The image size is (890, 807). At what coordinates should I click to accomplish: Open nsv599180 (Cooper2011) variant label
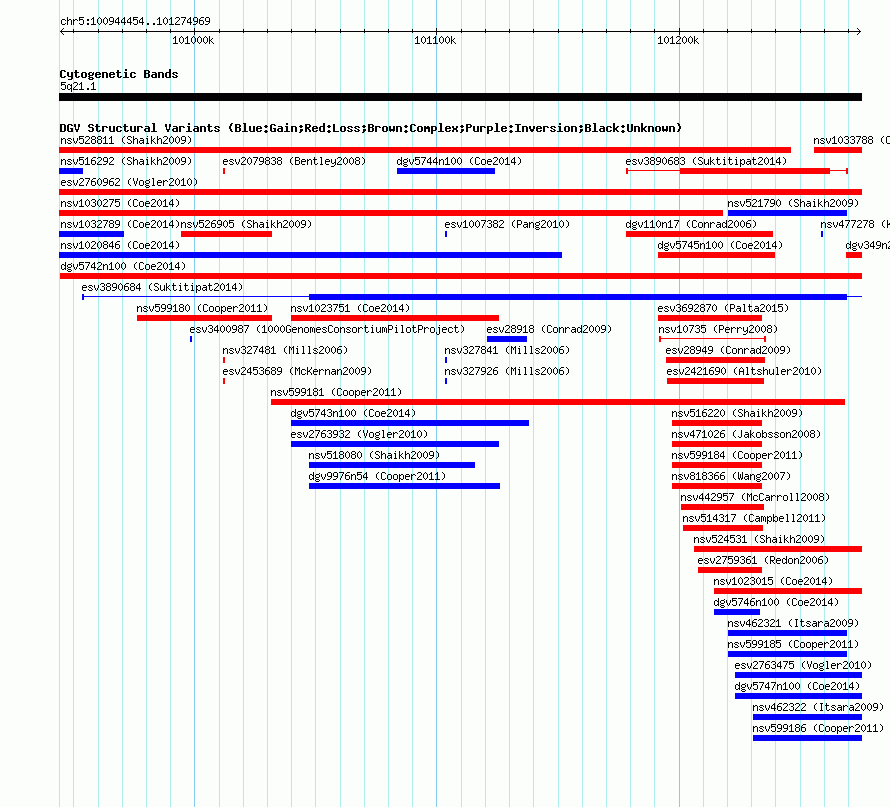202,308
